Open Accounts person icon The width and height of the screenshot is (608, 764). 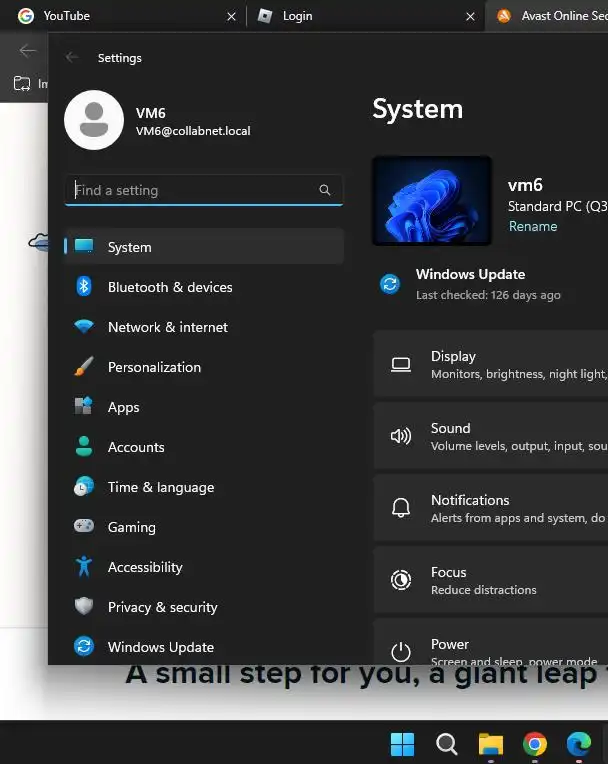coord(84,446)
